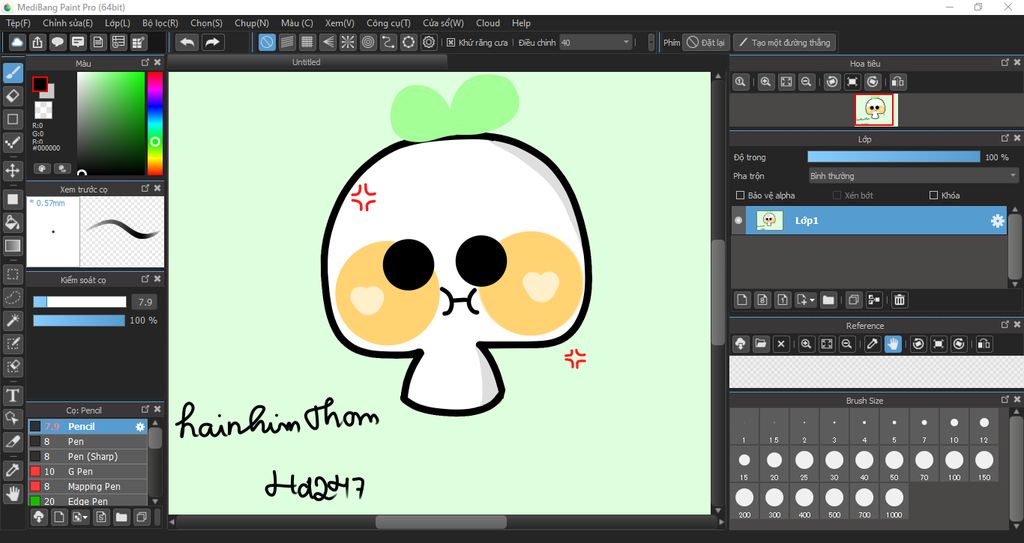
Task: Open Lớp1 layer settings gear
Action: (997, 221)
